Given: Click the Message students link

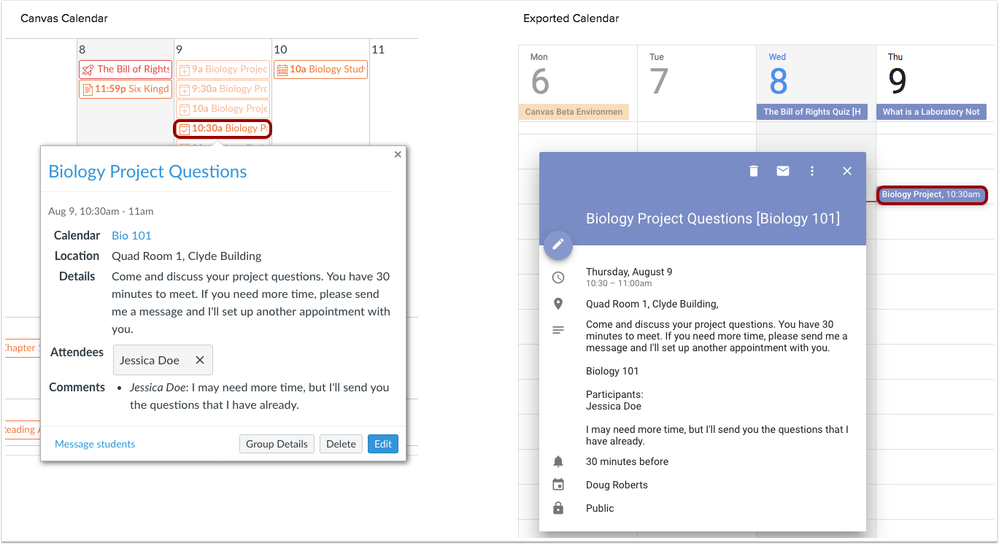Looking at the screenshot, I should click(95, 444).
